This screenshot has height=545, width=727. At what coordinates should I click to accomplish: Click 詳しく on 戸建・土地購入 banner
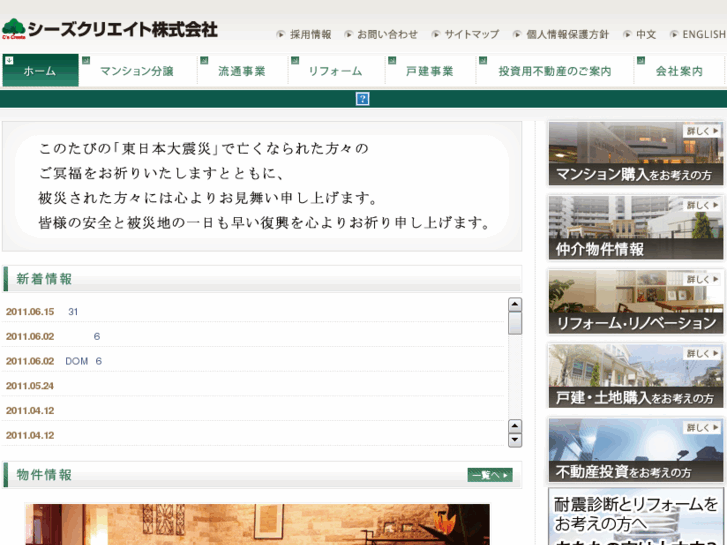tap(702, 354)
